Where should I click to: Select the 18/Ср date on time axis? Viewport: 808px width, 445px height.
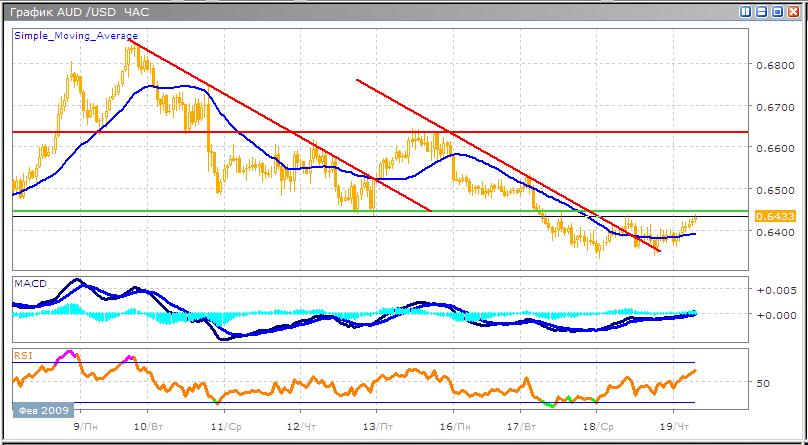point(597,426)
